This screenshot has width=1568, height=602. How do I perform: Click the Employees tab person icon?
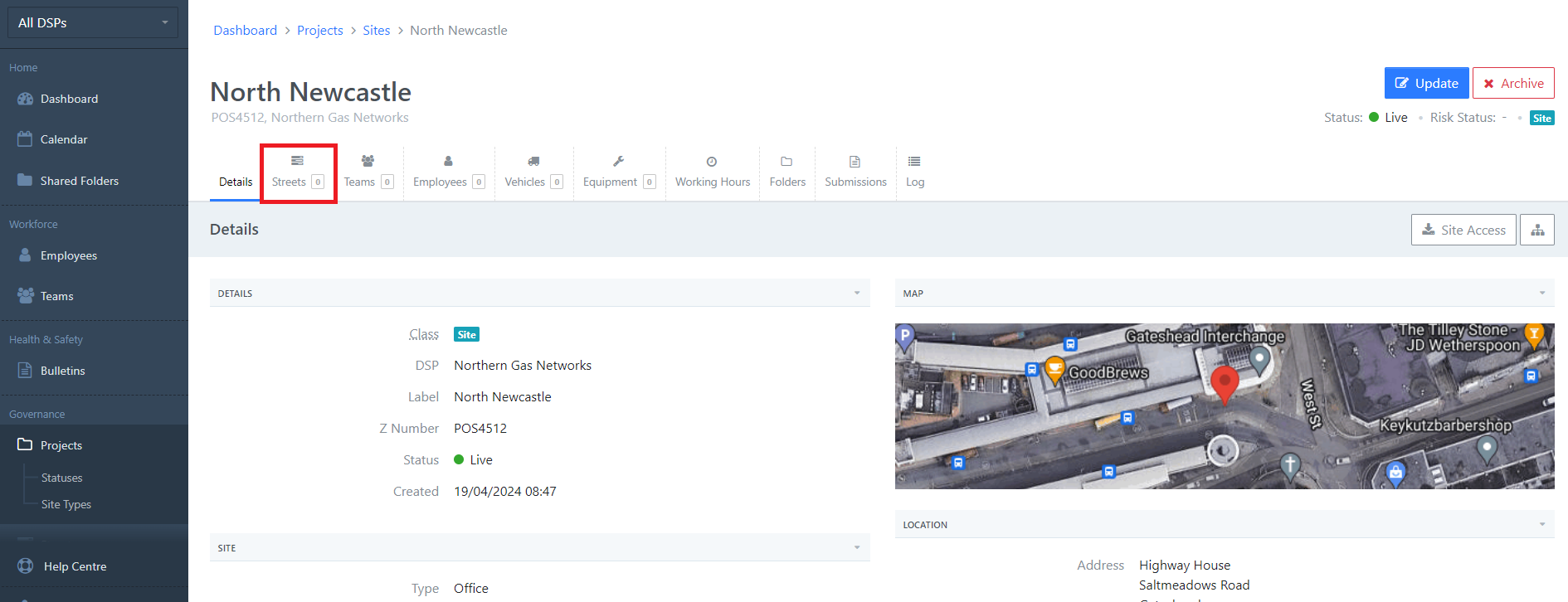click(x=448, y=161)
